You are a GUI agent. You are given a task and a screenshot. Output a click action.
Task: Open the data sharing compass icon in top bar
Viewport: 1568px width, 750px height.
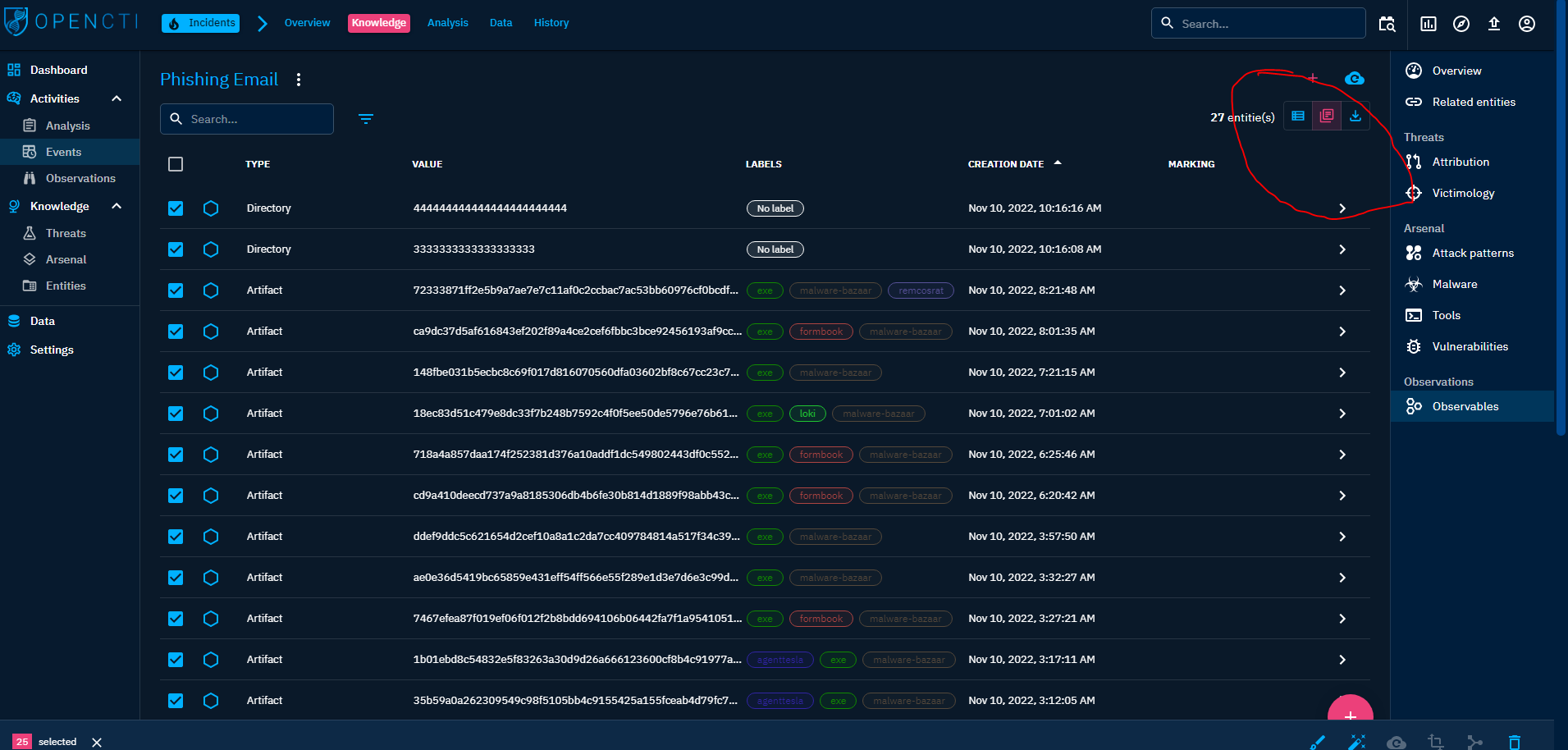coord(1461,24)
